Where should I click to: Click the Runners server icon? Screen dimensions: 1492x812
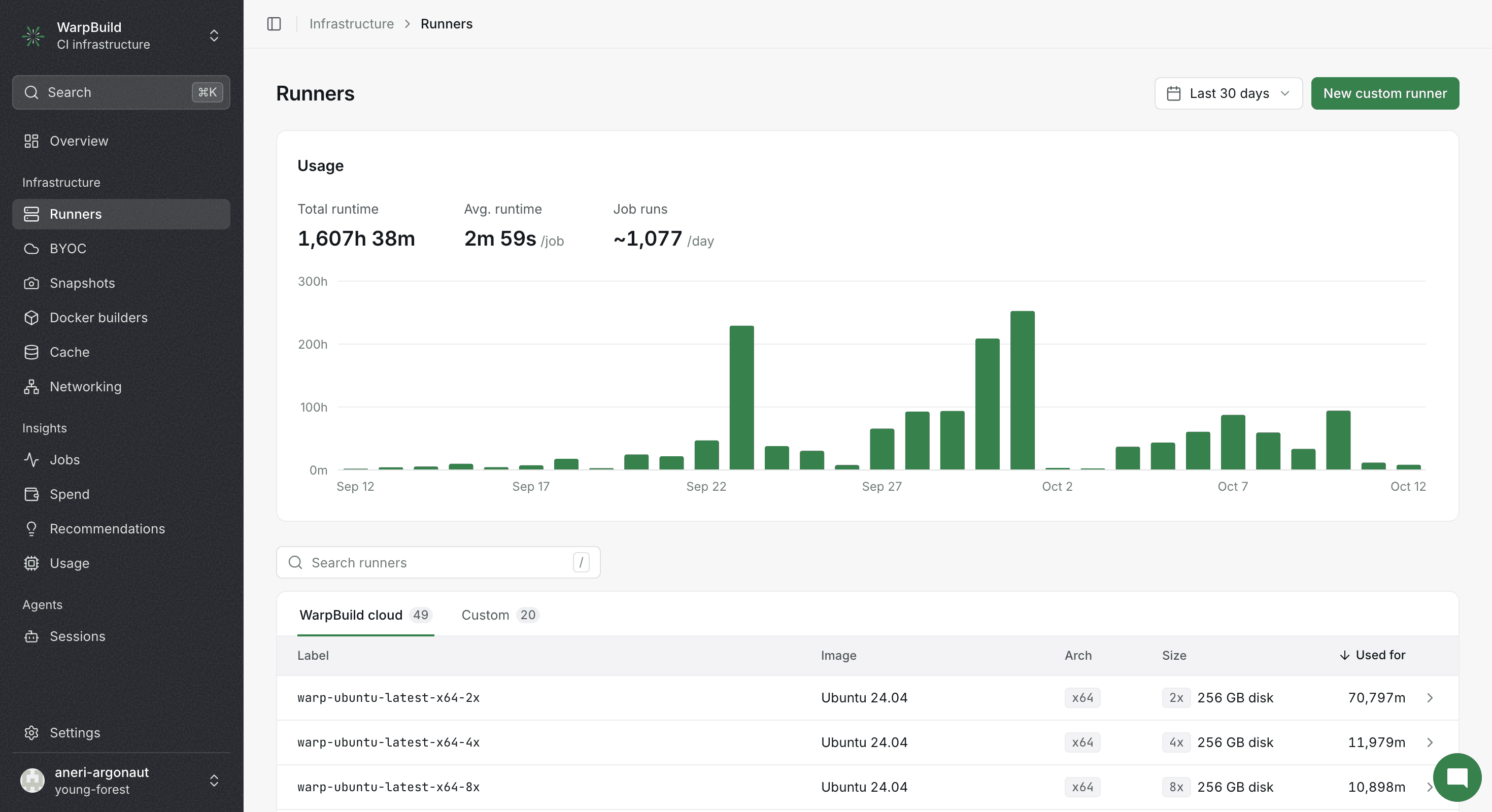click(31, 214)
